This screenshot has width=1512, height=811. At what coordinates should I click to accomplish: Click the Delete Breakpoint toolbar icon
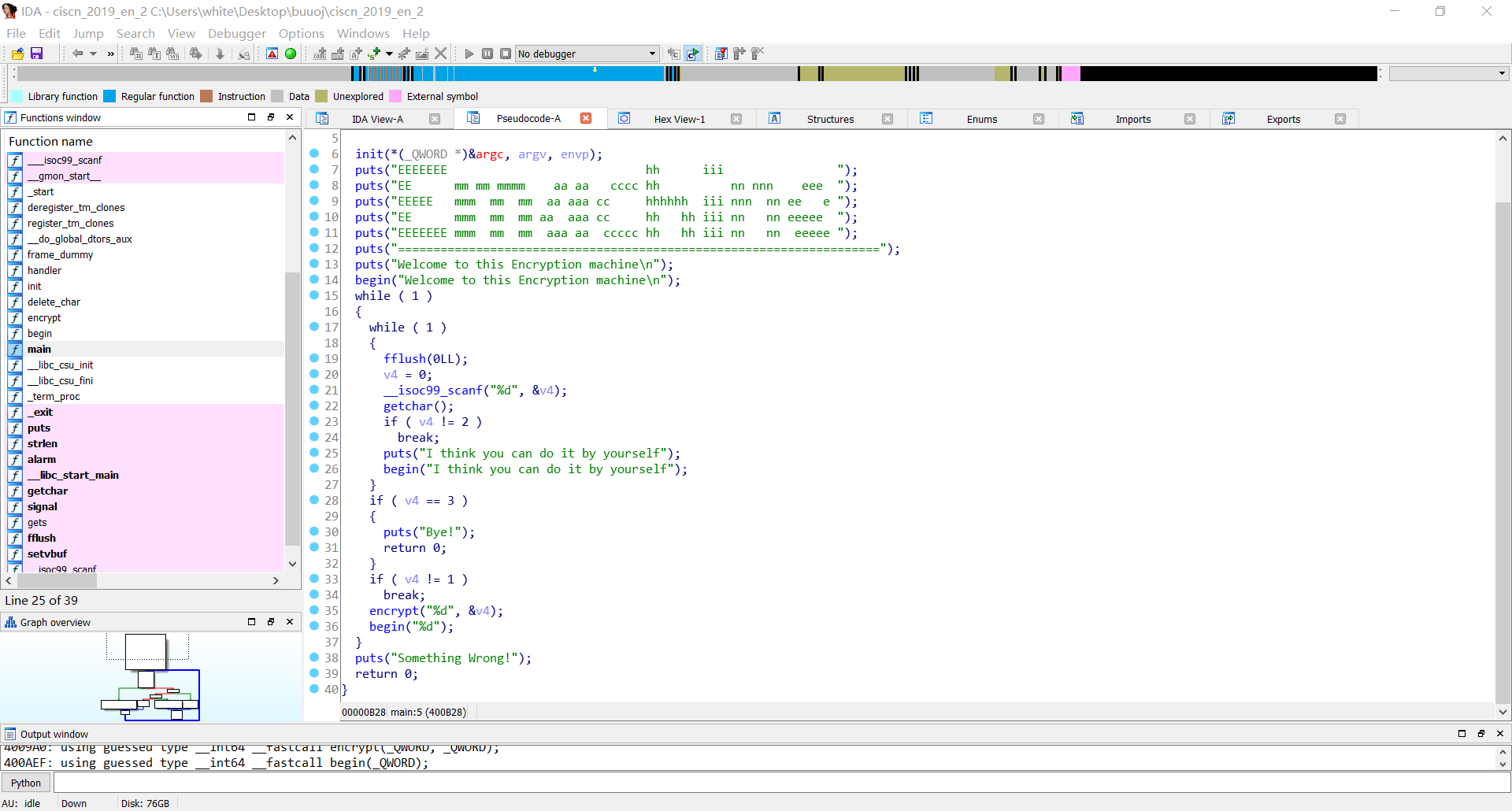[x=758, y=54]
